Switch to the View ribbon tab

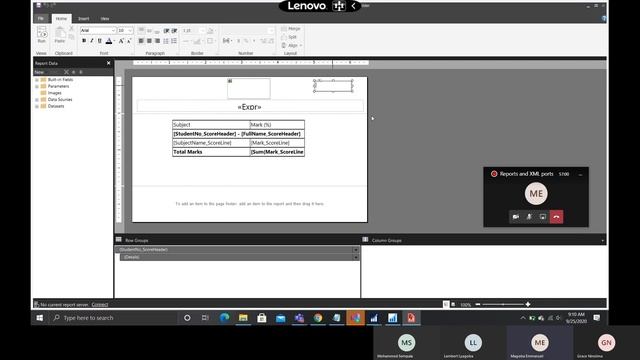[105, 18]
